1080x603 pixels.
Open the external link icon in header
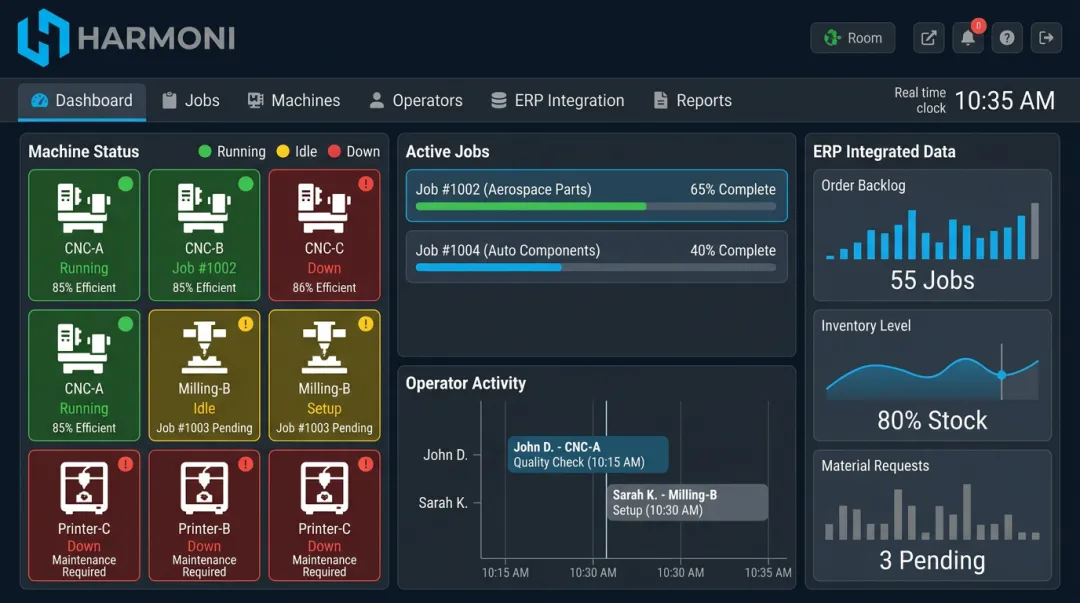pyautogui.click(x=928, y=38)
